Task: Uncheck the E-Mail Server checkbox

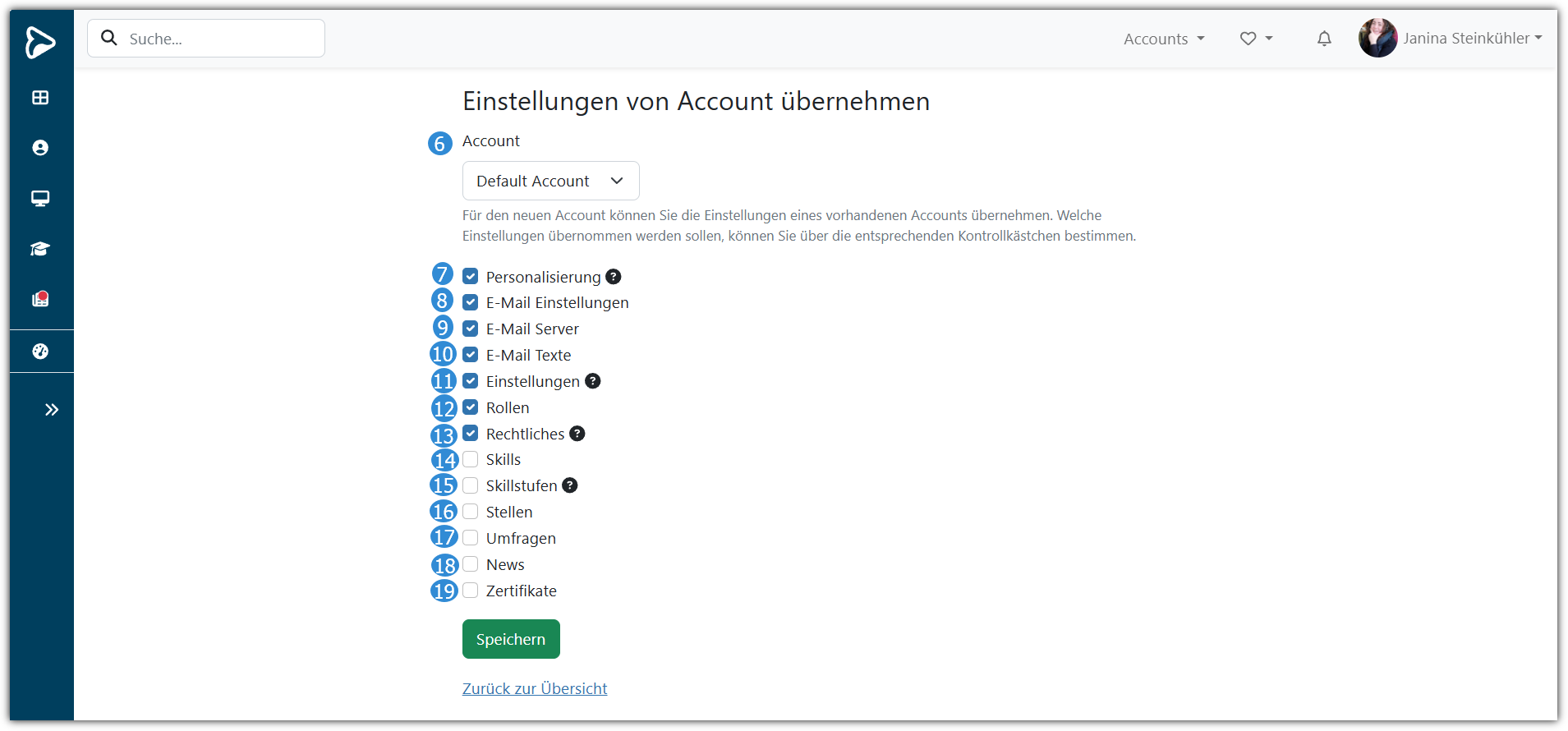Action: 471,329
